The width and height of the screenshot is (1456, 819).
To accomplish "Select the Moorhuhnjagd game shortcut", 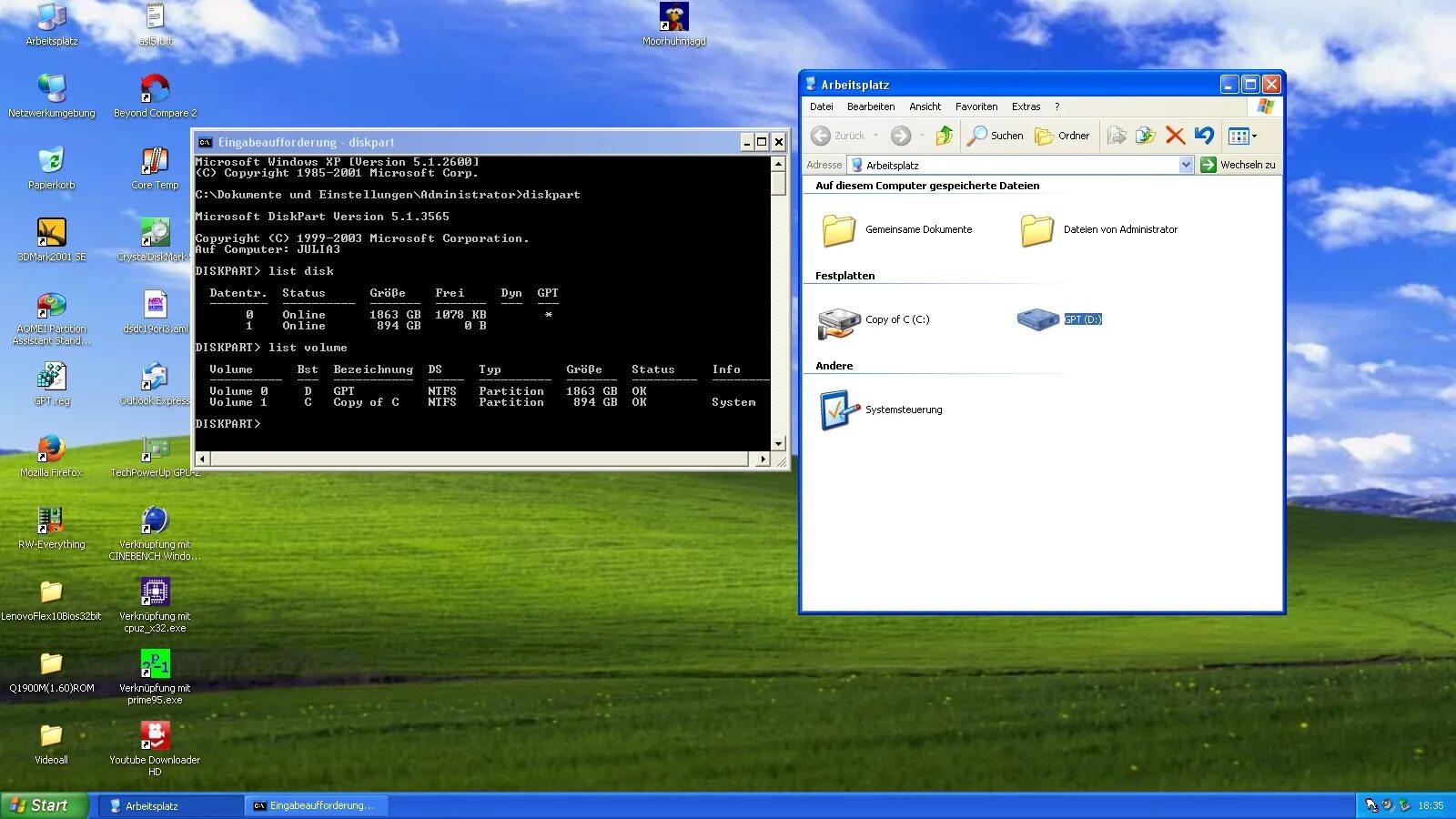I will point(674,25).
